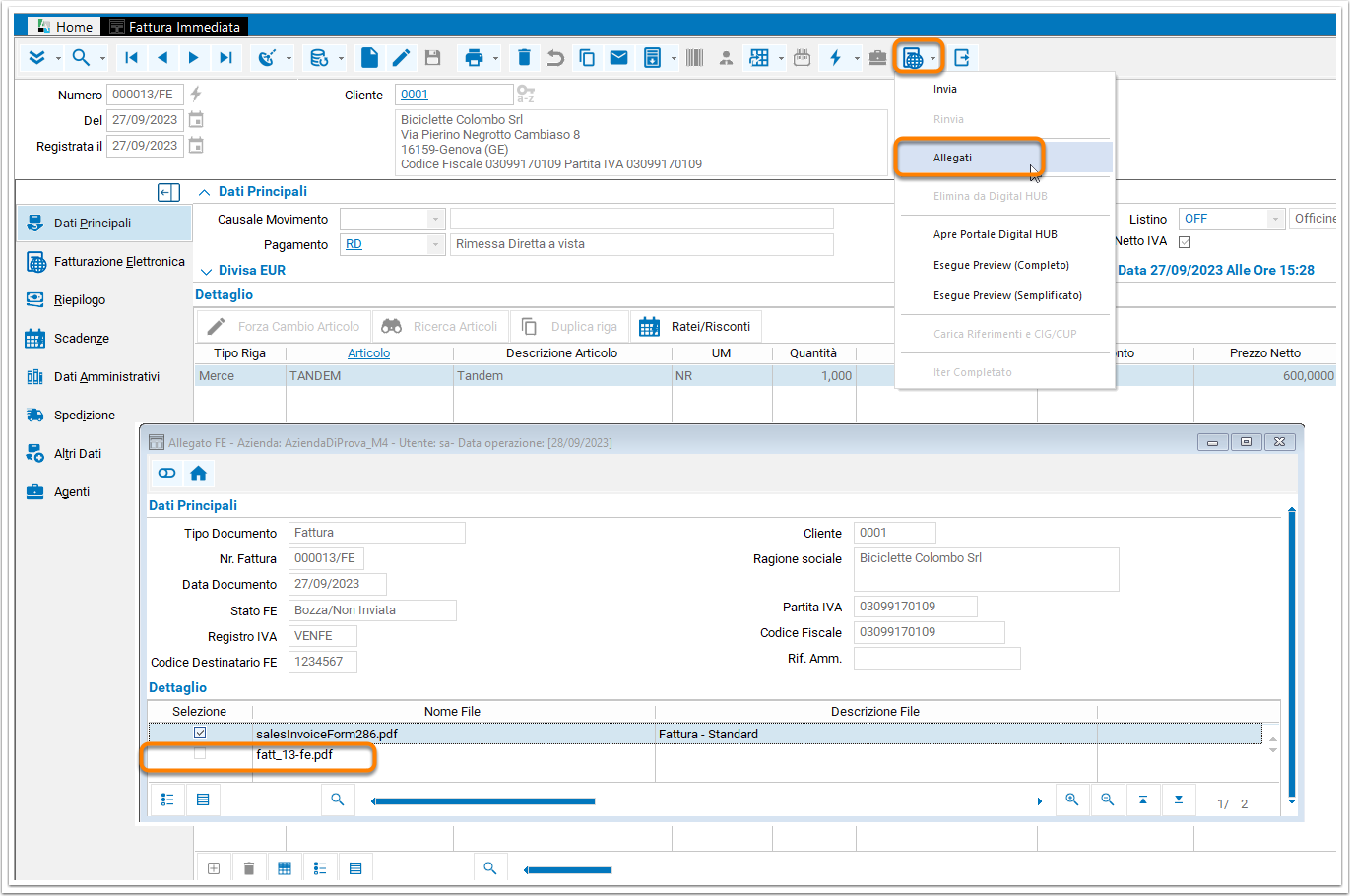Screen dimensions: 1350x896
Task: Expand the double-chevron toolbar dropdown
Action: pyautogui.click(x=58, y=59)
